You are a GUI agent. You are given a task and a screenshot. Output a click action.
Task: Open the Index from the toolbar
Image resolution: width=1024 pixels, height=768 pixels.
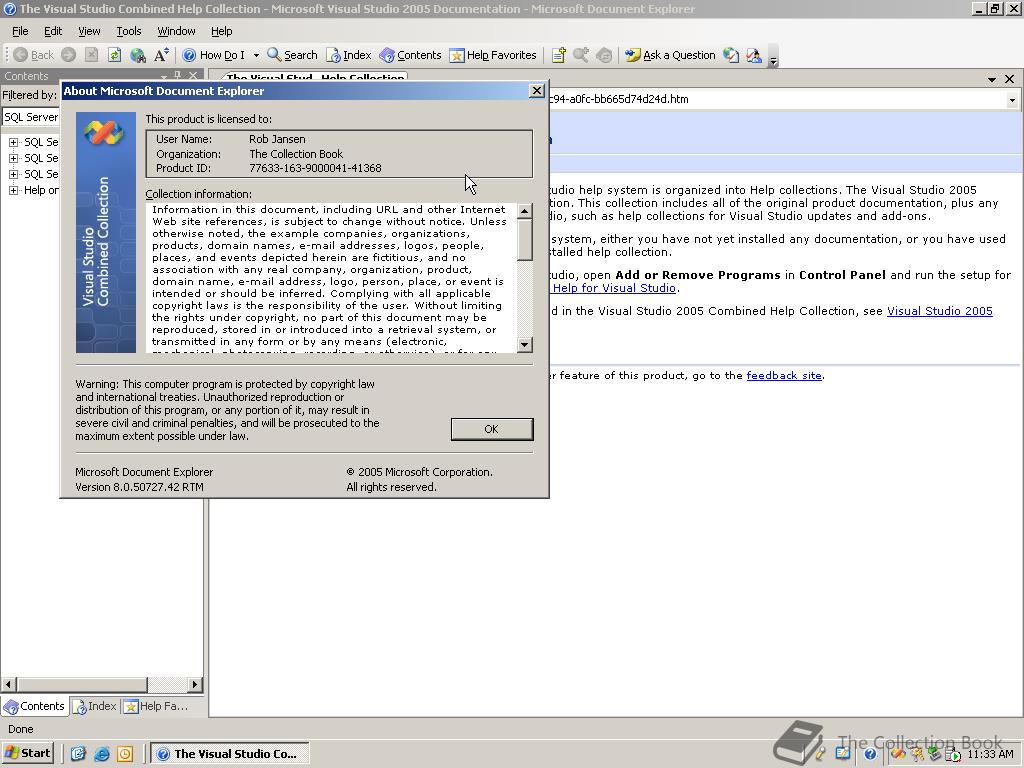pos(349,56)
